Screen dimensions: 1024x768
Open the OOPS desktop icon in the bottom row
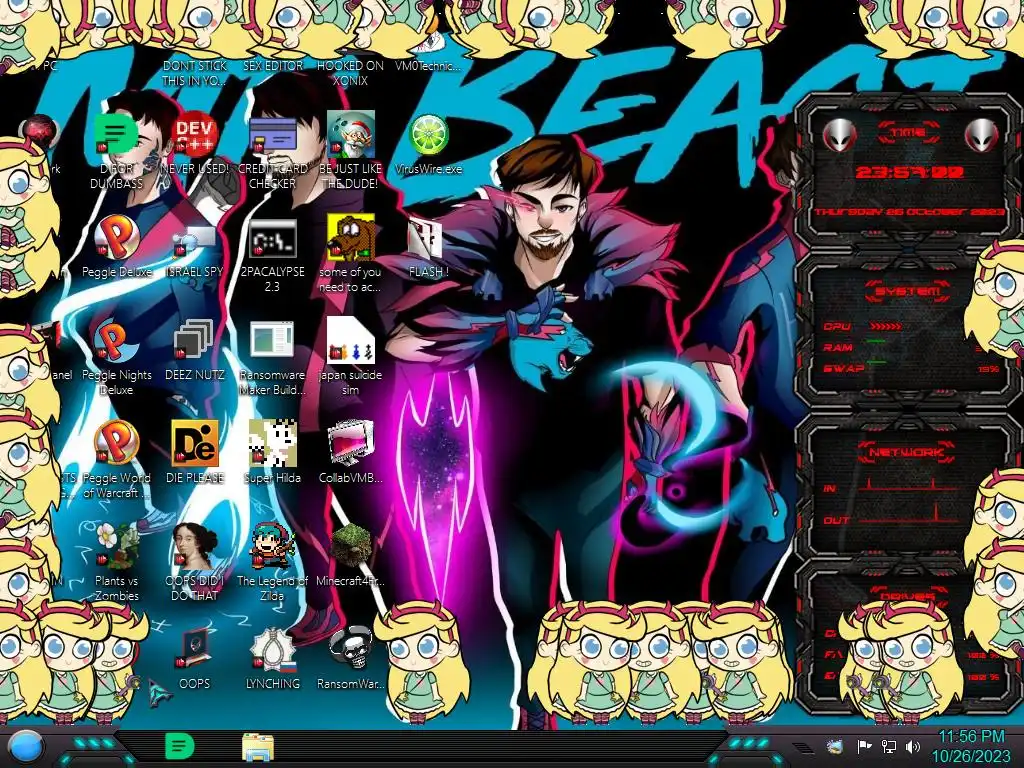coord(195,649)
